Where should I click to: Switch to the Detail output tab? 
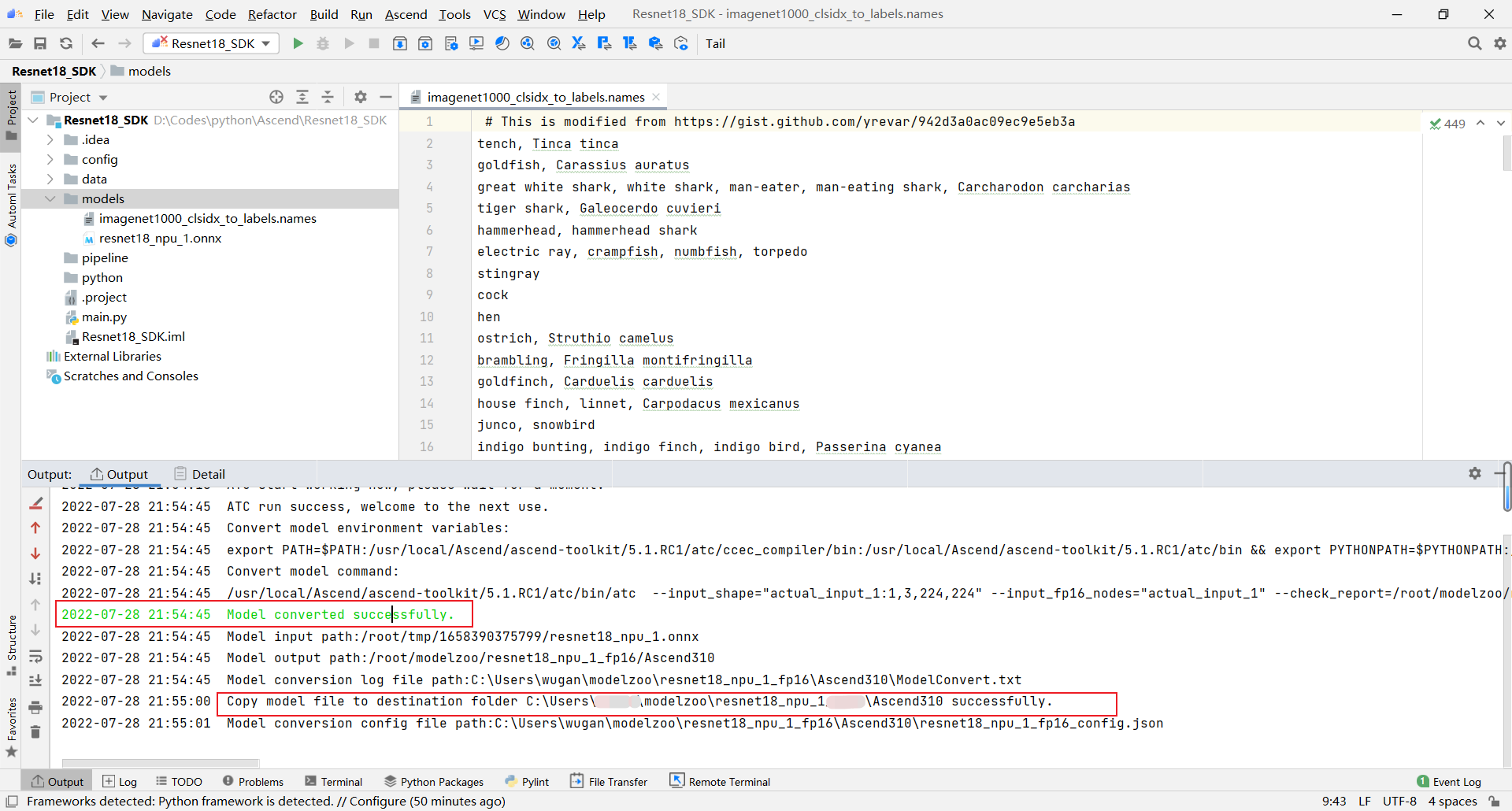[200, 474]
